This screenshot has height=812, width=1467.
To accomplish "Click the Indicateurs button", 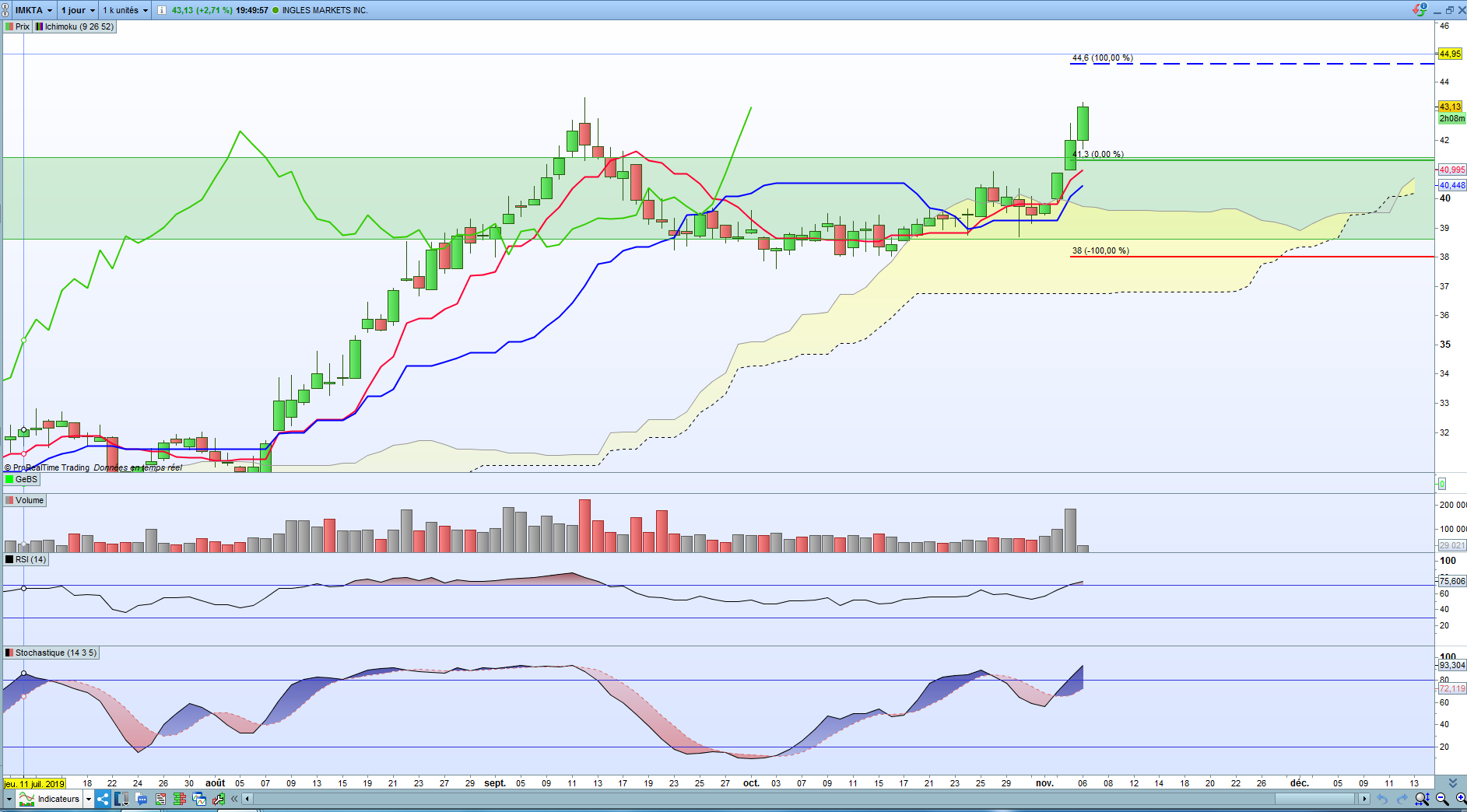I will coord(49,799).
